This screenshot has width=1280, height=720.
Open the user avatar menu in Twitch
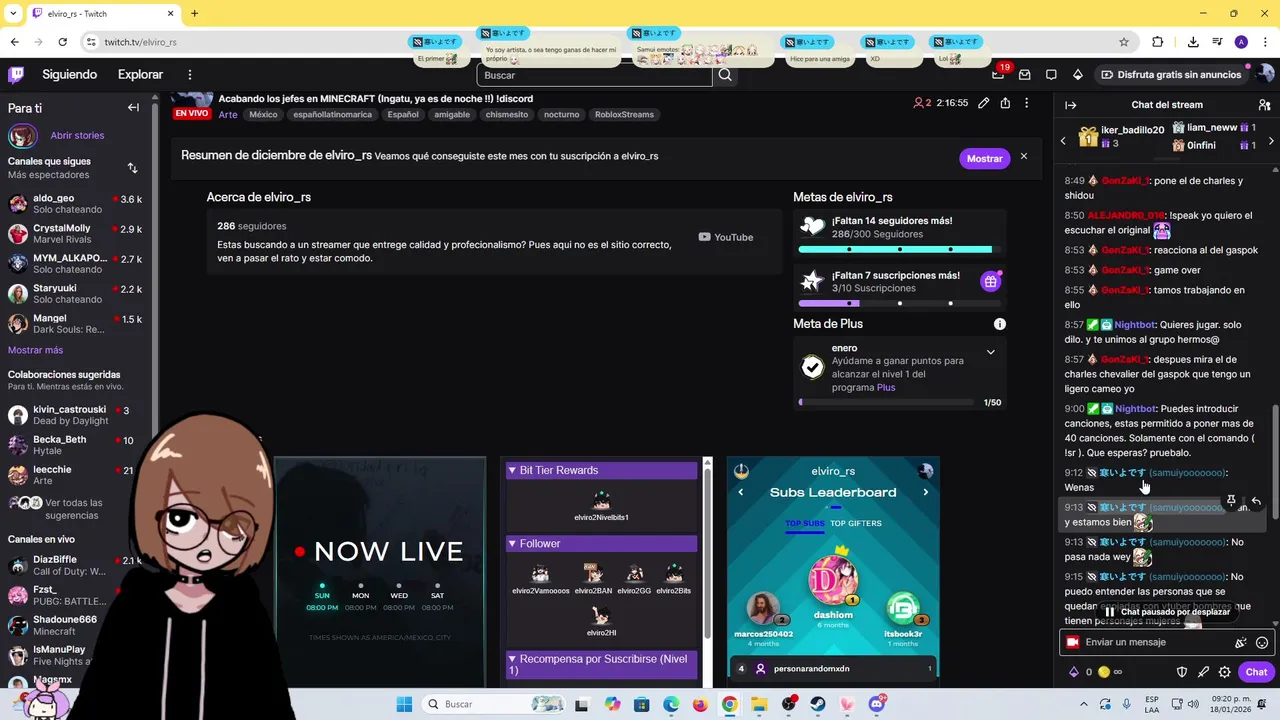point(1265,75)
